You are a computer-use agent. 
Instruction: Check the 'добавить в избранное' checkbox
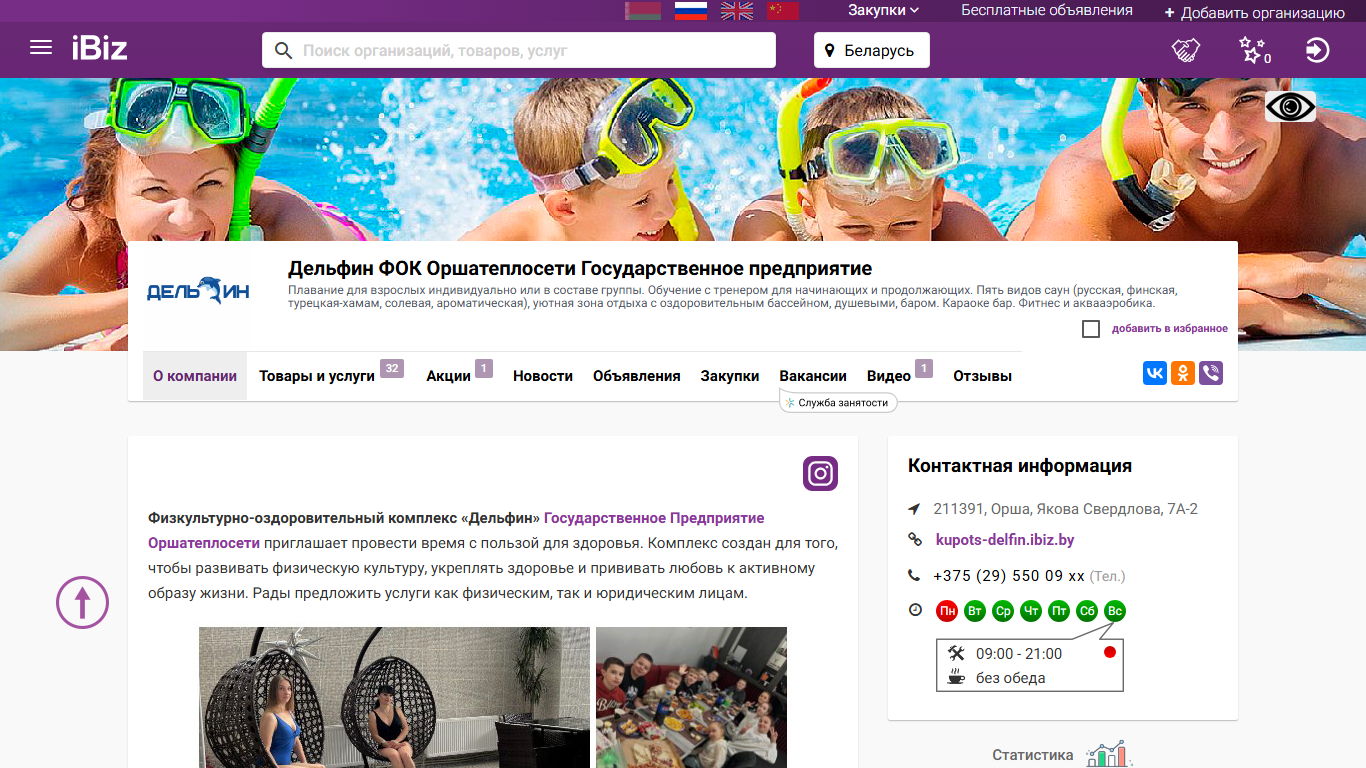coord(1091,329)
